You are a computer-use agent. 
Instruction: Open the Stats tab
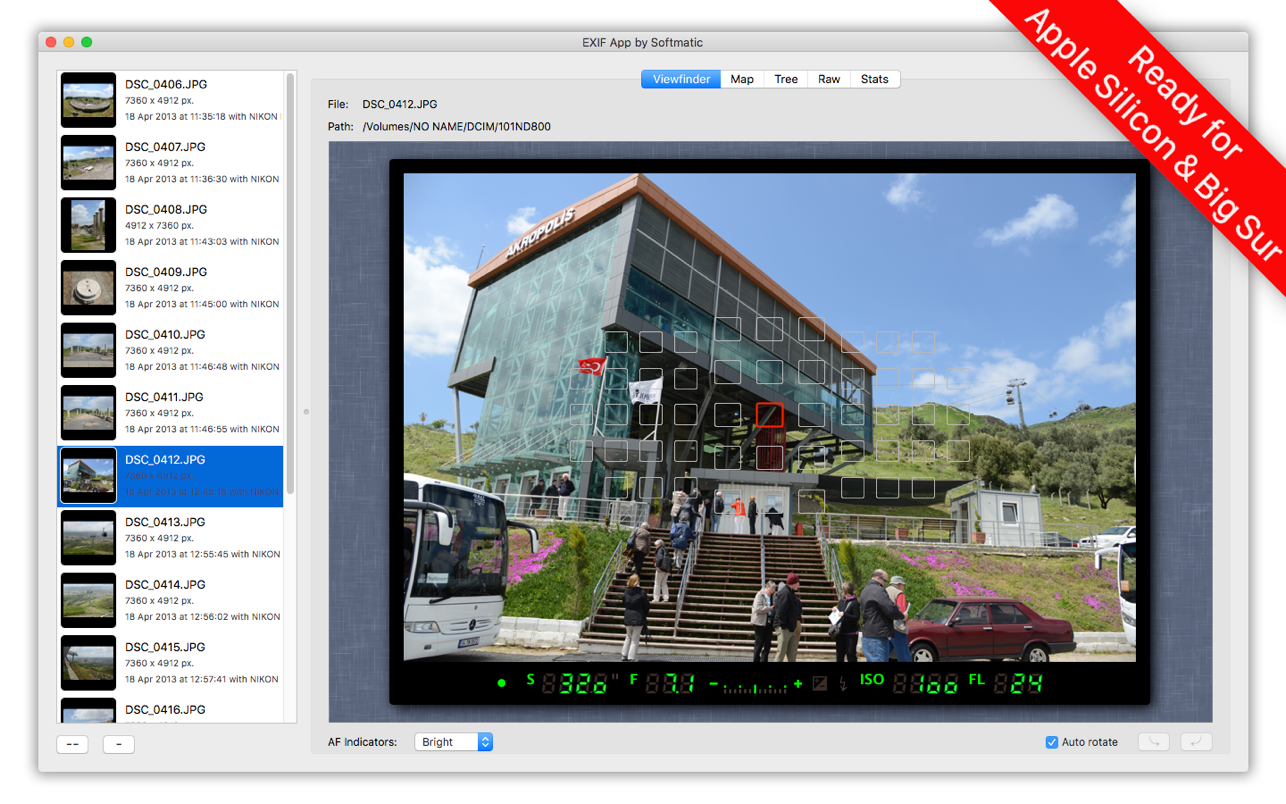pyautogui.click(x=874, y=79)
